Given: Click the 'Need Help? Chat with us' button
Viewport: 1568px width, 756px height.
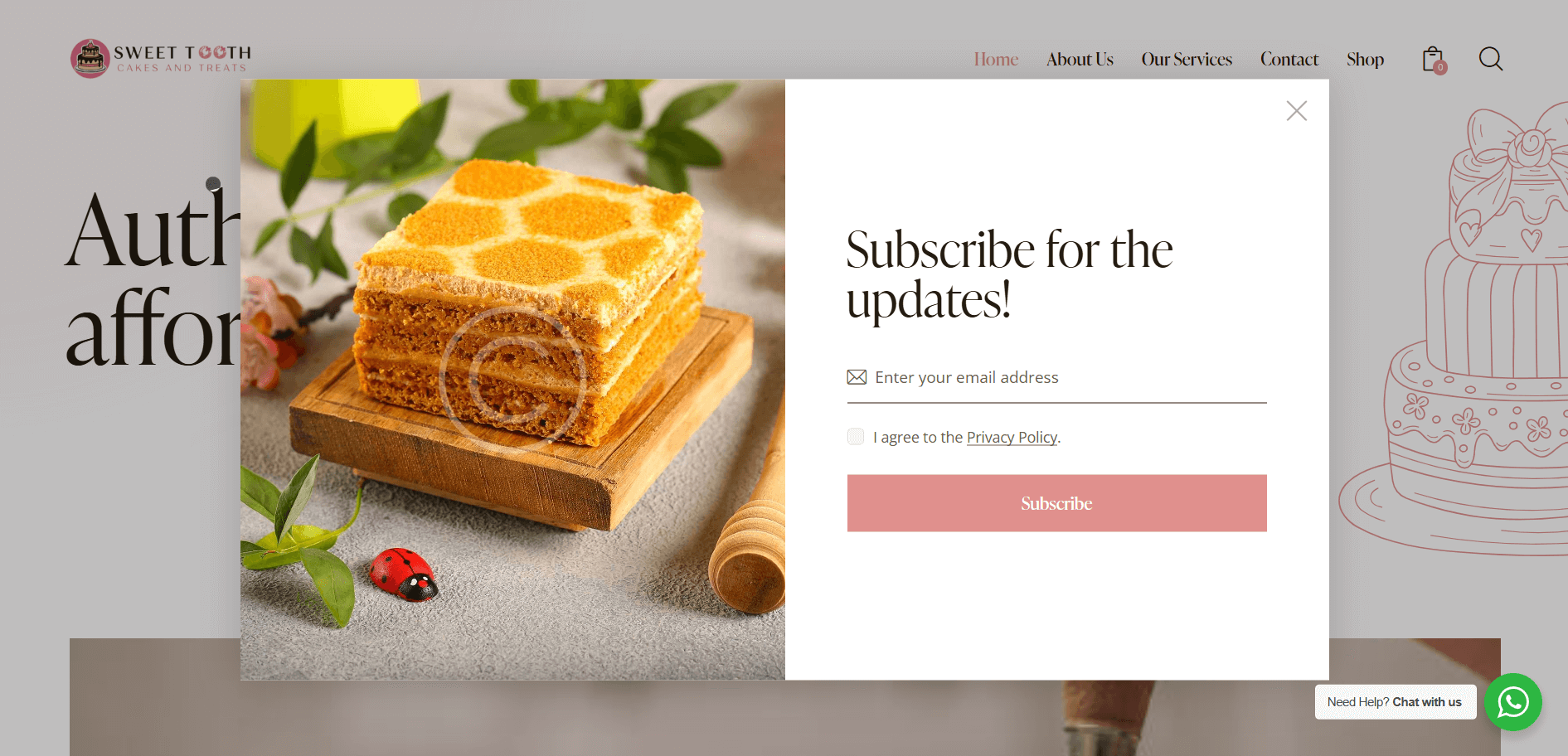Looking at the screenshot, I should 1395,701.
